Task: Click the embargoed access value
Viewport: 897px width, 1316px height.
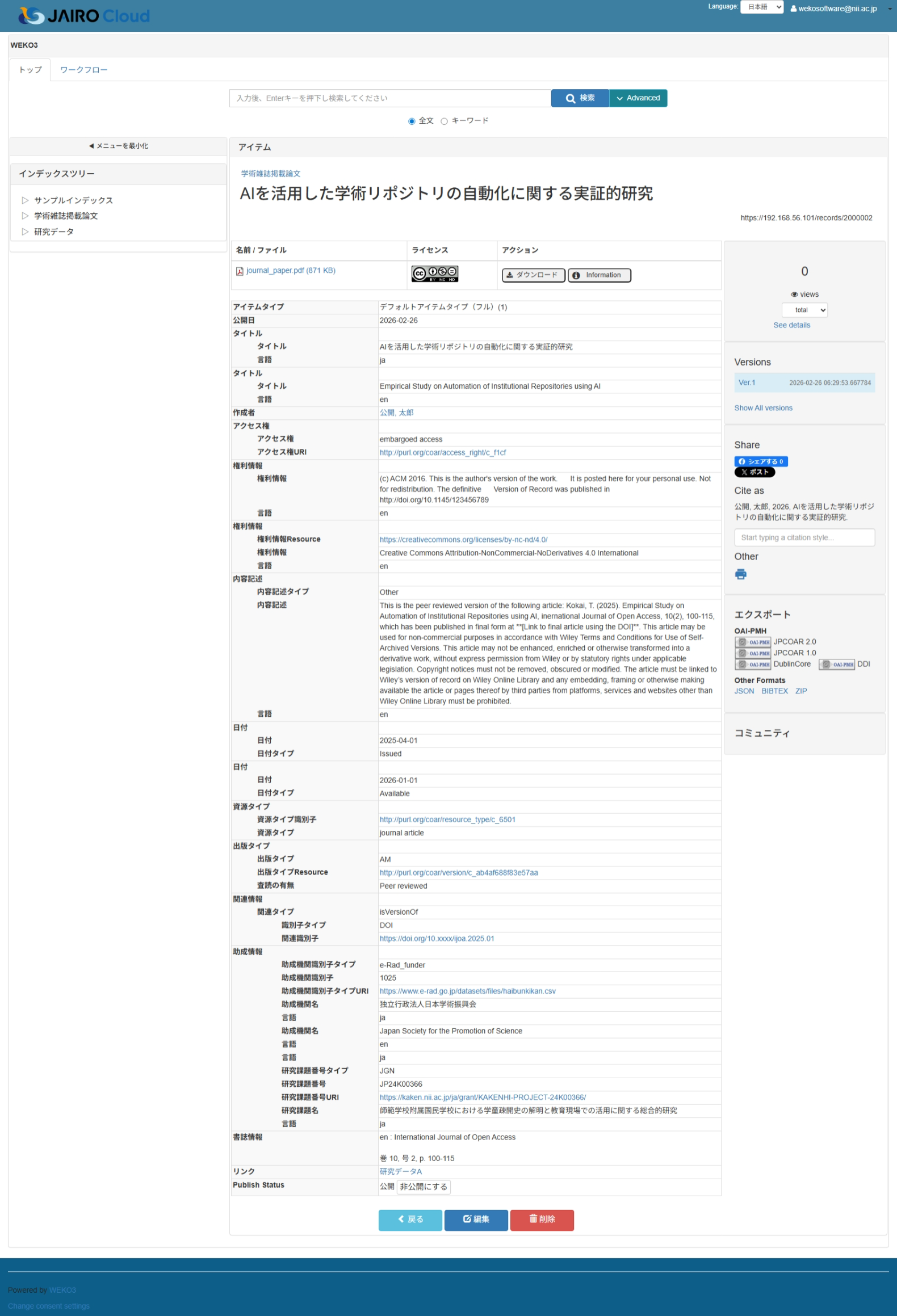Action: (410, 439)
